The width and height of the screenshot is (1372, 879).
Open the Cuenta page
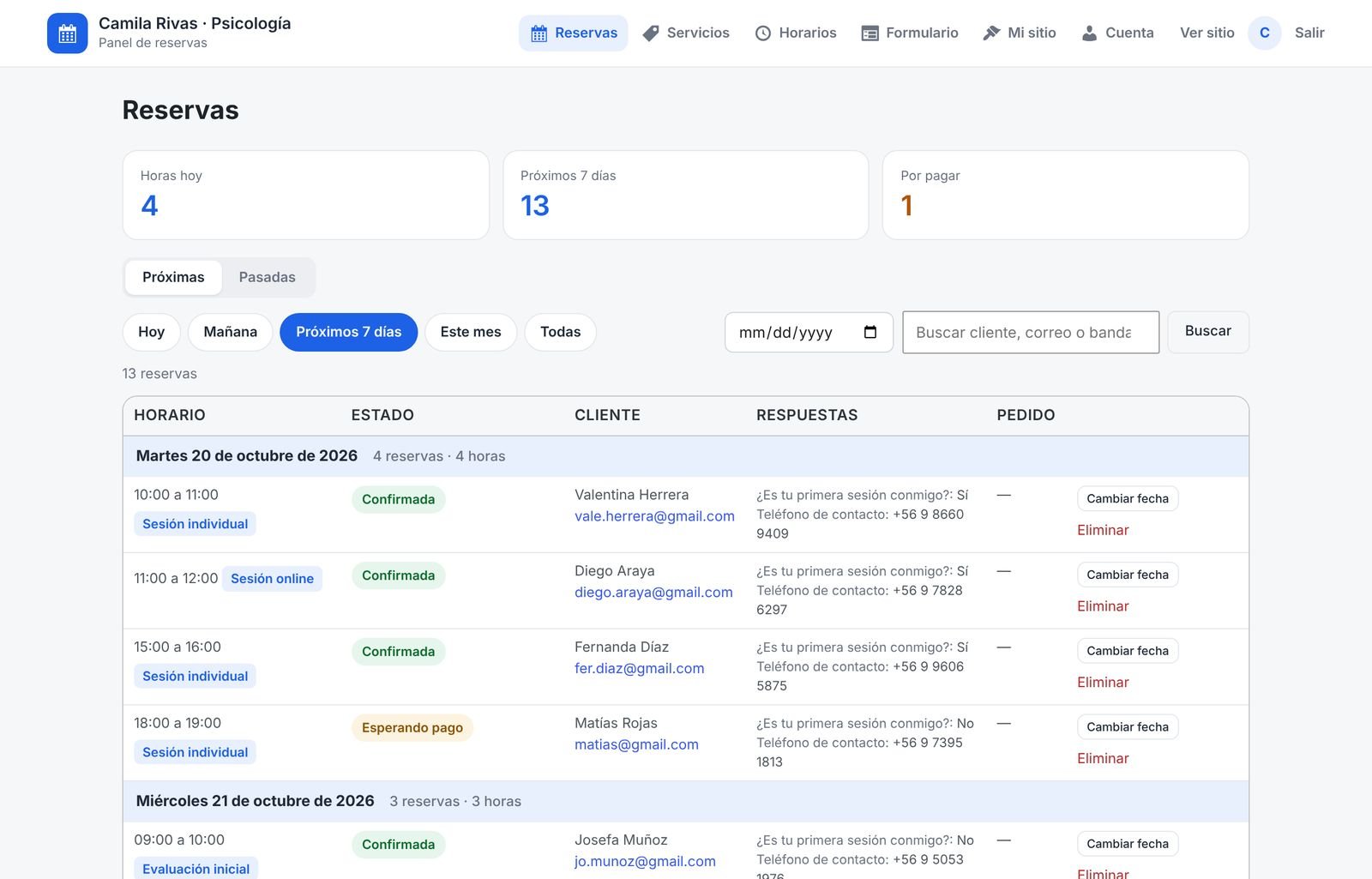pyautogui.click(x=1117, y=33)
